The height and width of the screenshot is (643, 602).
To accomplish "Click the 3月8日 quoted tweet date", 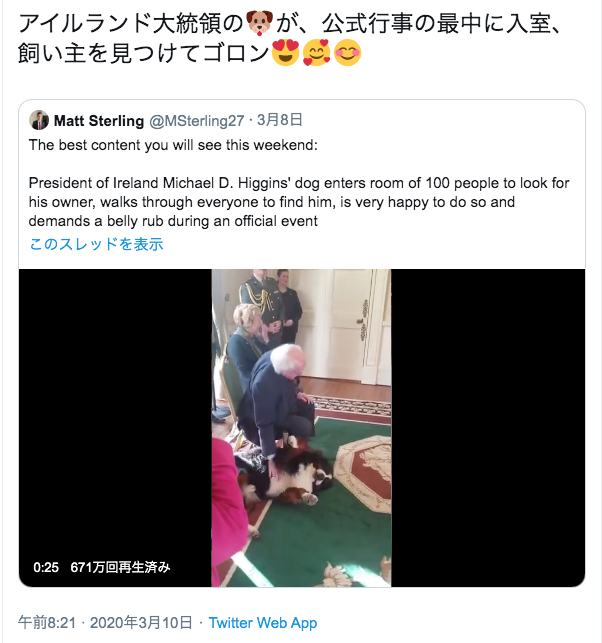I will click(x=280, y=120).
